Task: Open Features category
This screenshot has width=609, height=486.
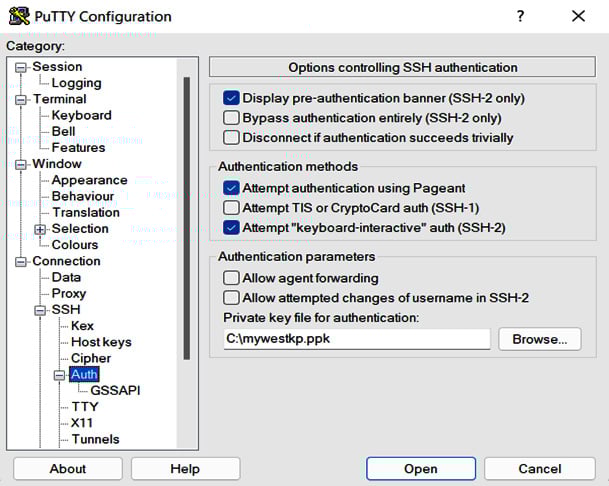Action: (78, 148)
